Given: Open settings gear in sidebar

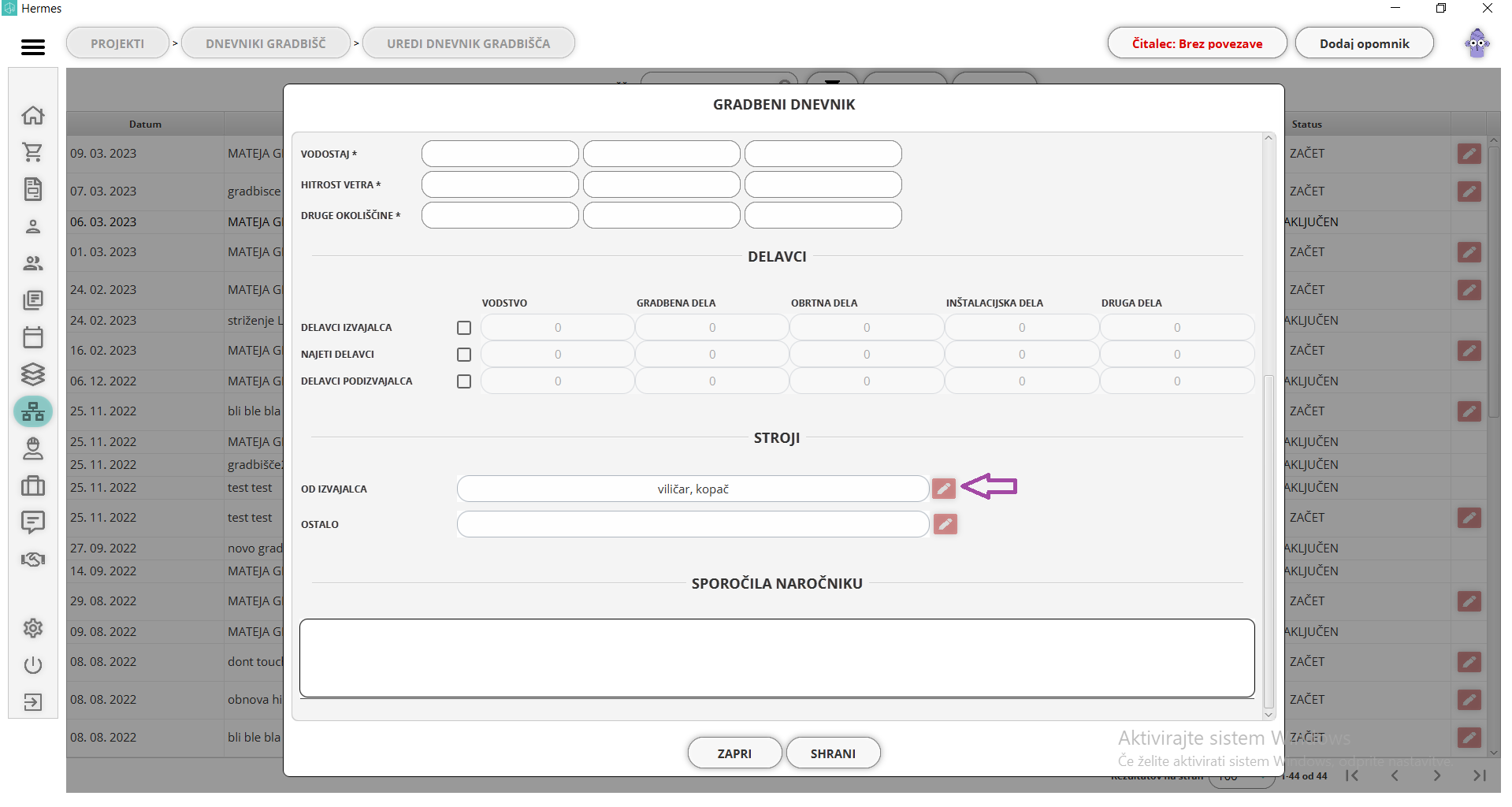Looking at the screenshot, I should (x=32, y=628).
